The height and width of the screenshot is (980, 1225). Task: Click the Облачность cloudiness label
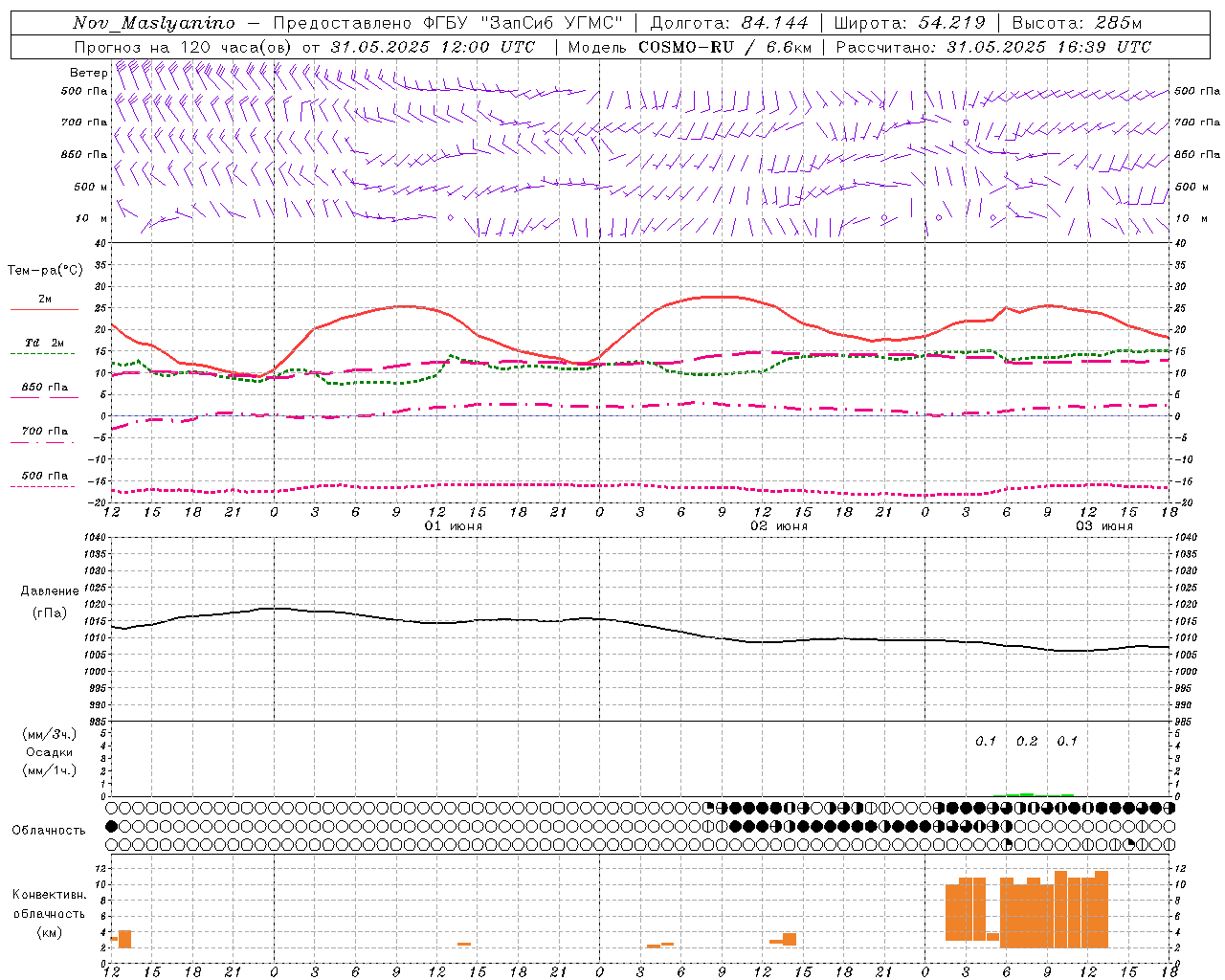tap(48, 831)
